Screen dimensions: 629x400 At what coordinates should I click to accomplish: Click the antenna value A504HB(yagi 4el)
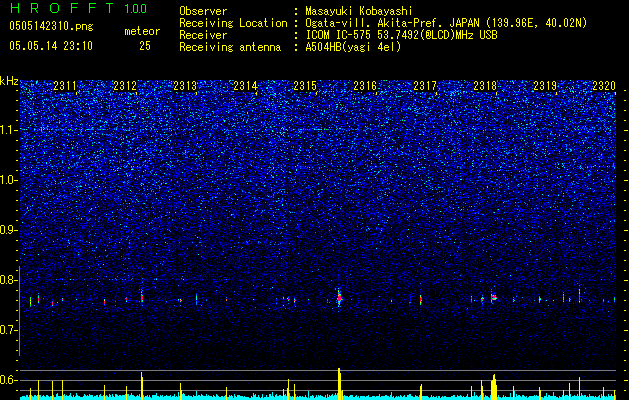pos(353,47)
